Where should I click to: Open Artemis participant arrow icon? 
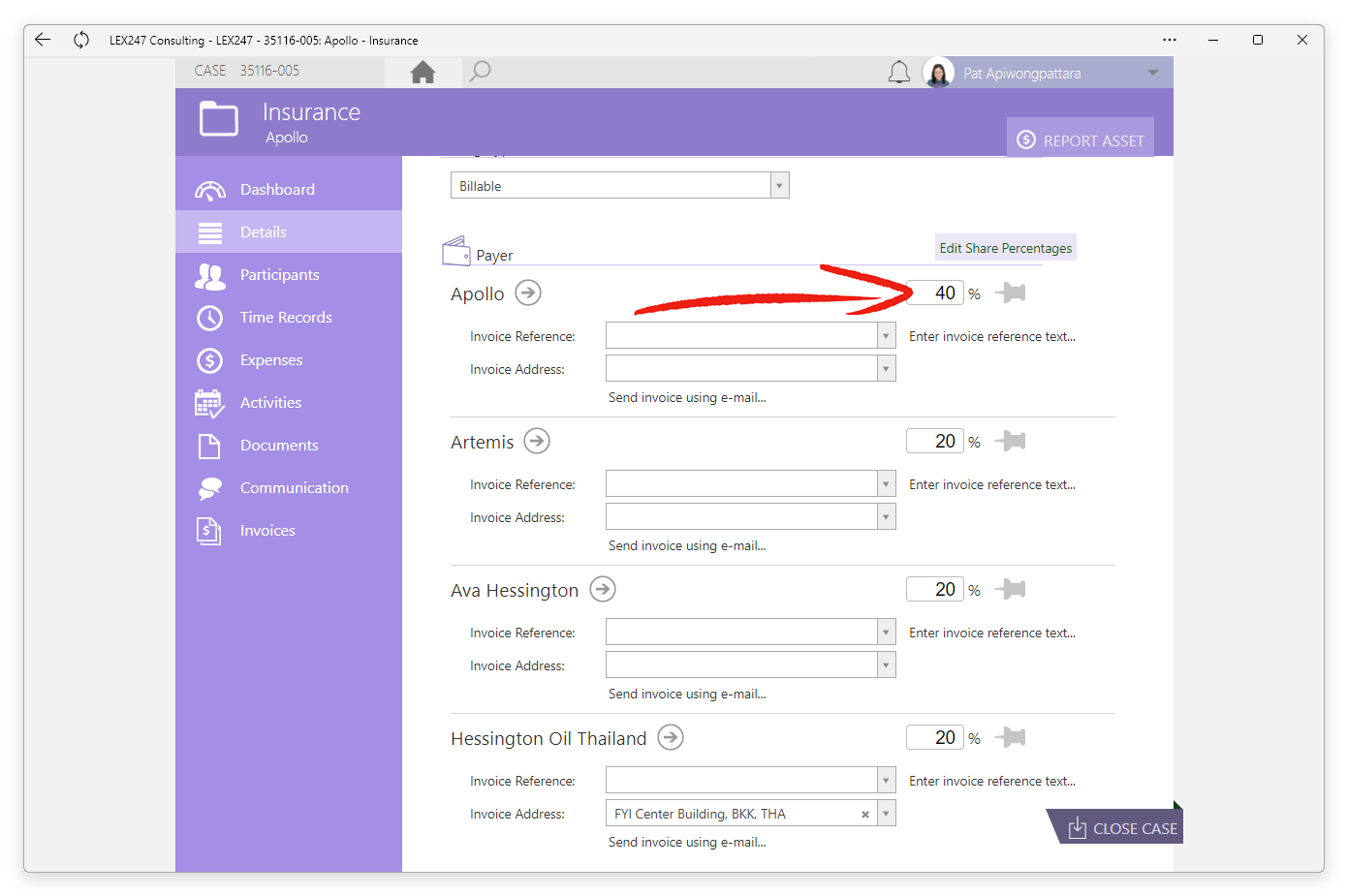537,441
